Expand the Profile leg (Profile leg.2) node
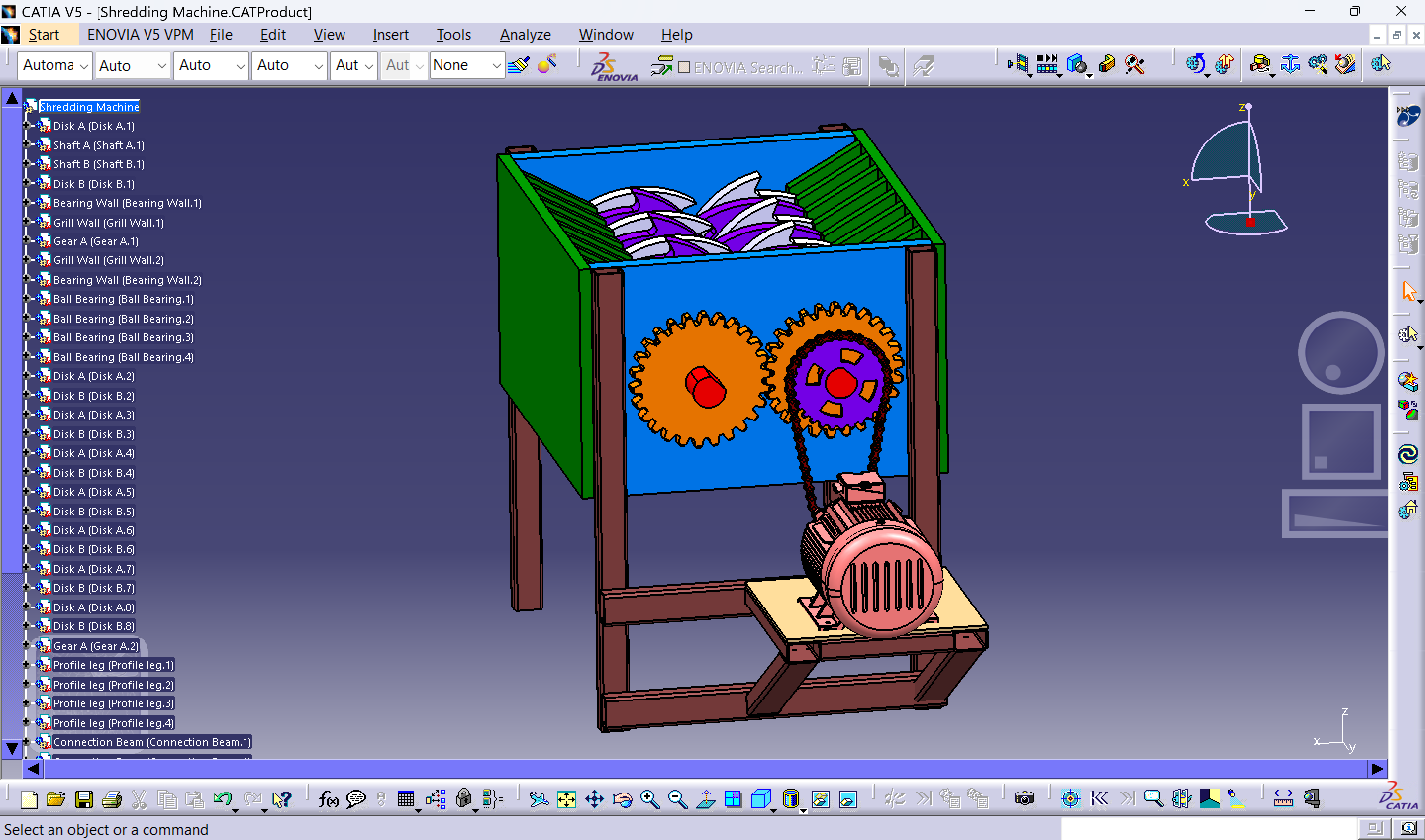This screenshot has height=840, width=1425. click(x=26, y=684)
